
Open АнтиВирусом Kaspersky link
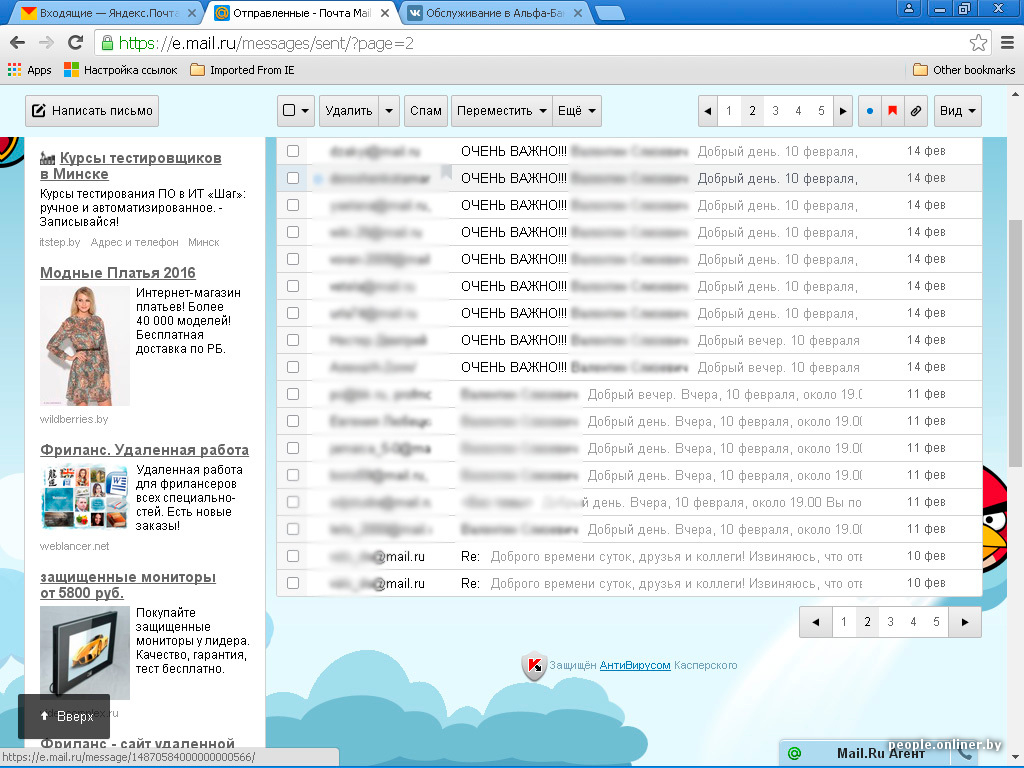[x=635, y=665]
